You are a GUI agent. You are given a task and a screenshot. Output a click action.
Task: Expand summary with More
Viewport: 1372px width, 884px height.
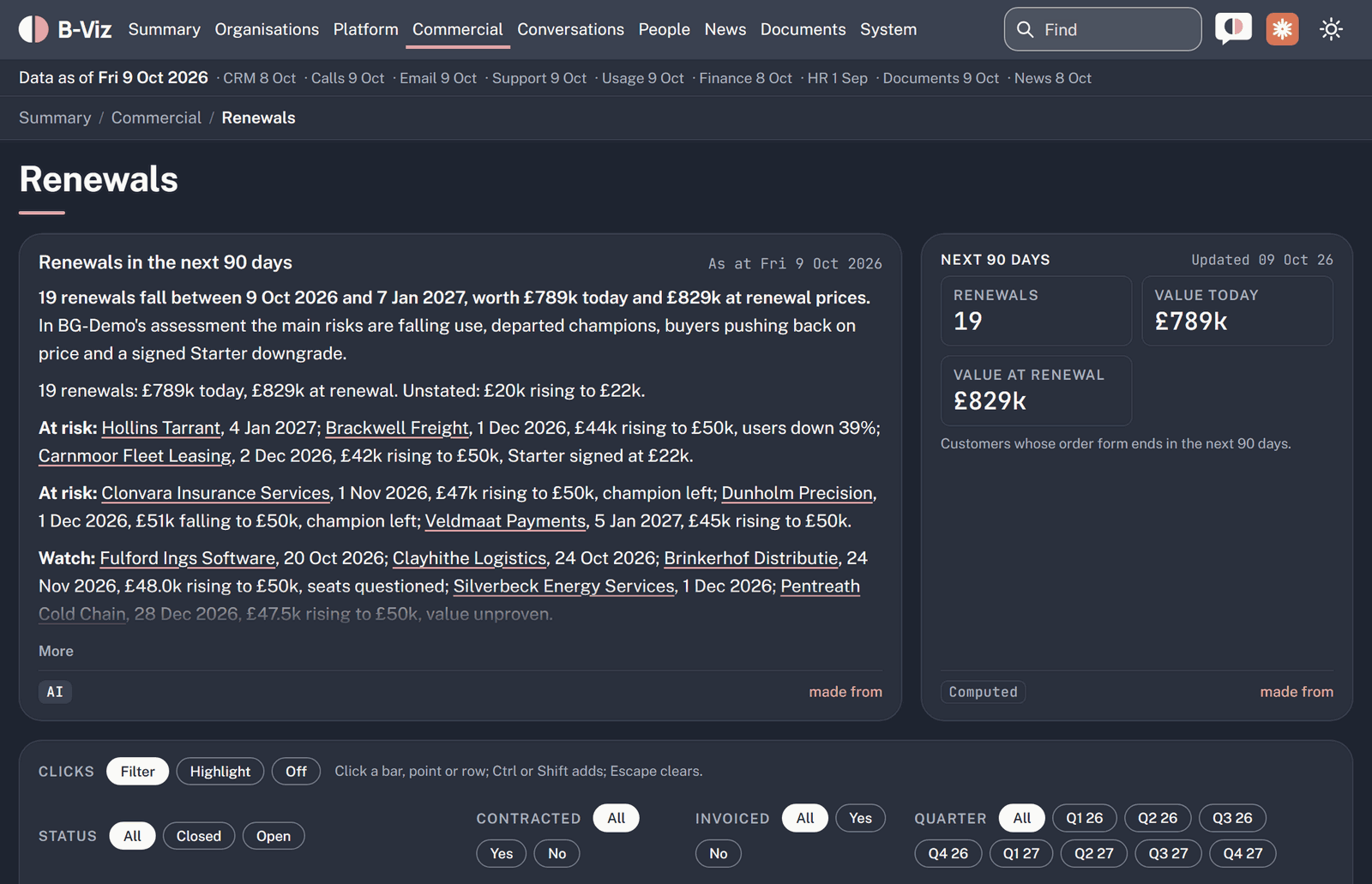point(56,651)
